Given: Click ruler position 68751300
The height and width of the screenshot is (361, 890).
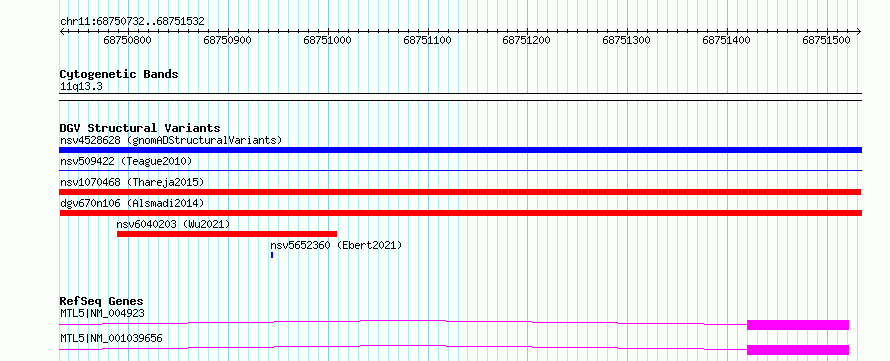Looking at the screenshot, I should click(627, 41).
